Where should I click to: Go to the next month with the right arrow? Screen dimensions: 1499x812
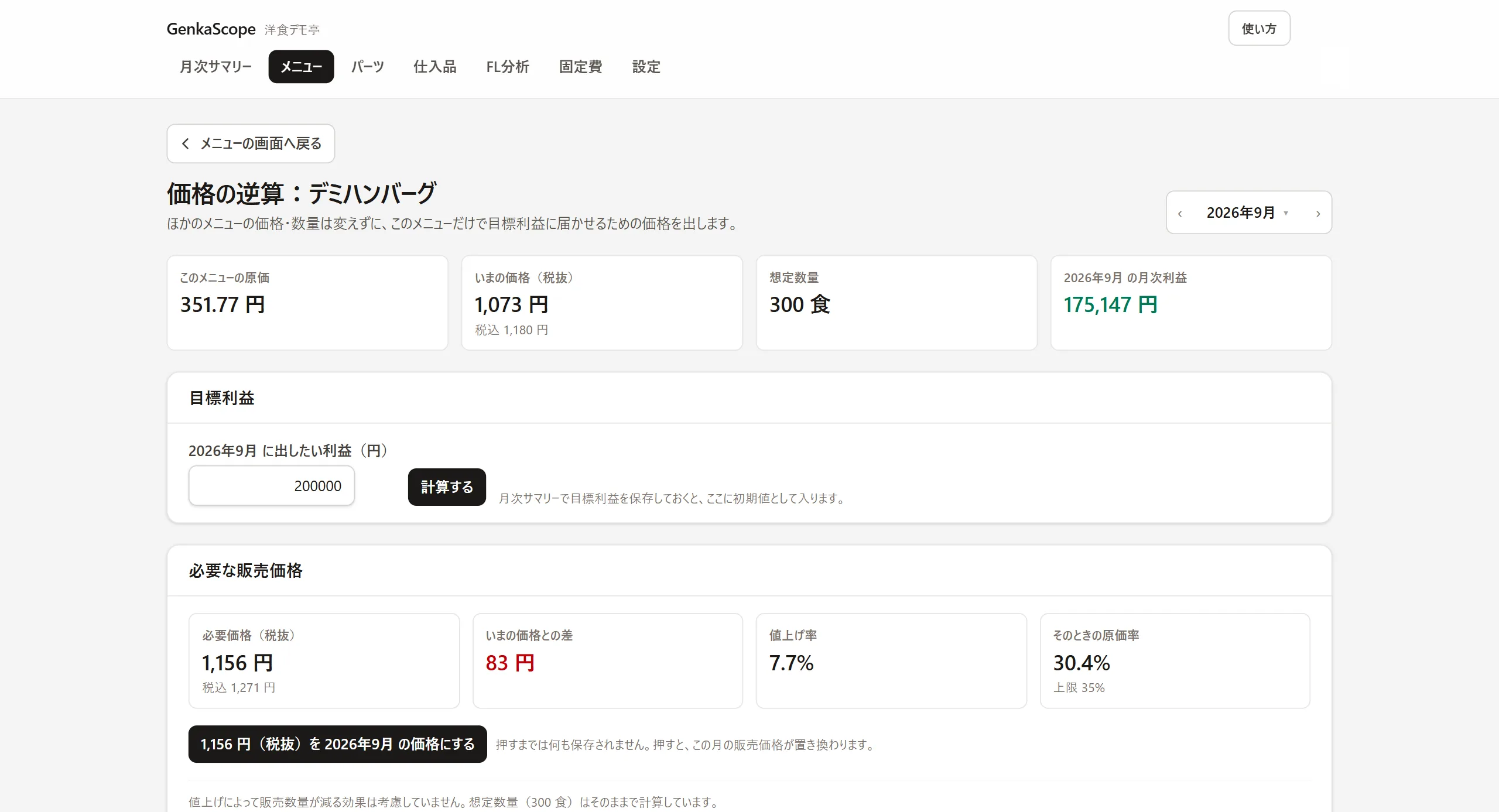point(1318,213)
